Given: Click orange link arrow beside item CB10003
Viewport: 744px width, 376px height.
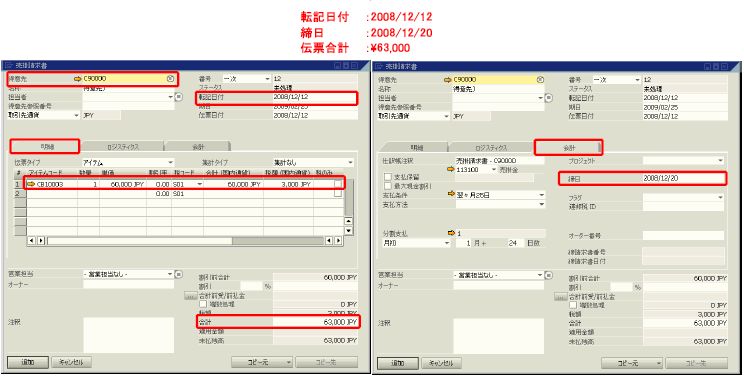Looking at the screenshot, I should [x=31, y=184].
